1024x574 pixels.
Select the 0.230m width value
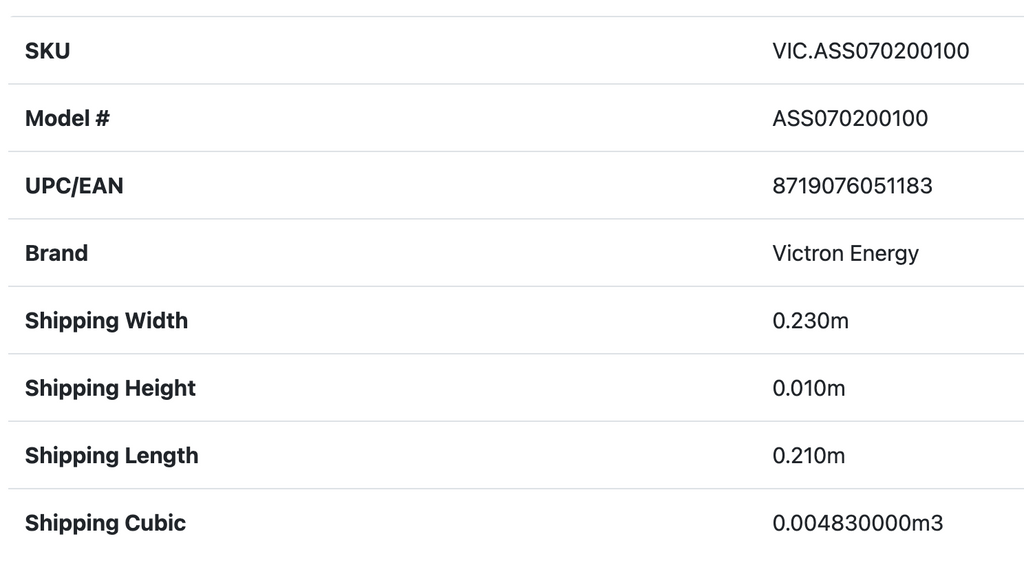[810, 321]
